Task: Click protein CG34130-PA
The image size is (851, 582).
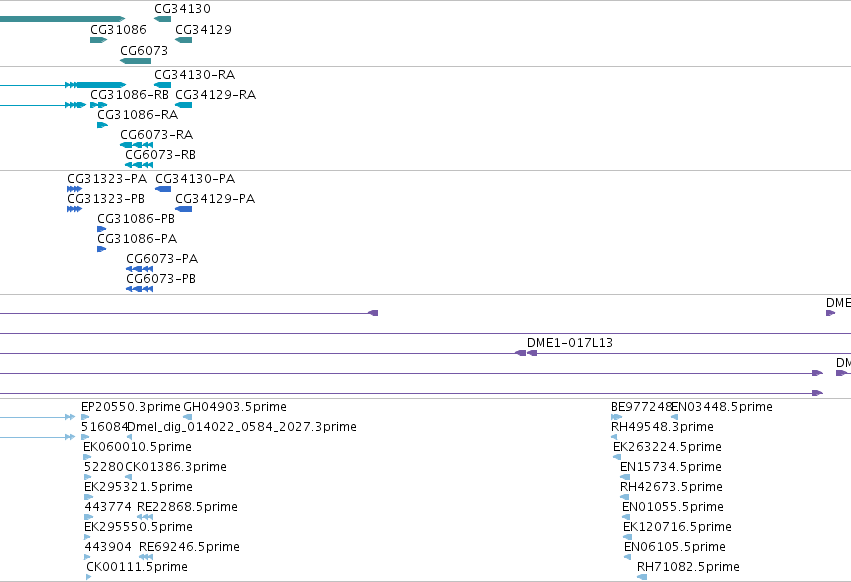Action: [163, 189]
